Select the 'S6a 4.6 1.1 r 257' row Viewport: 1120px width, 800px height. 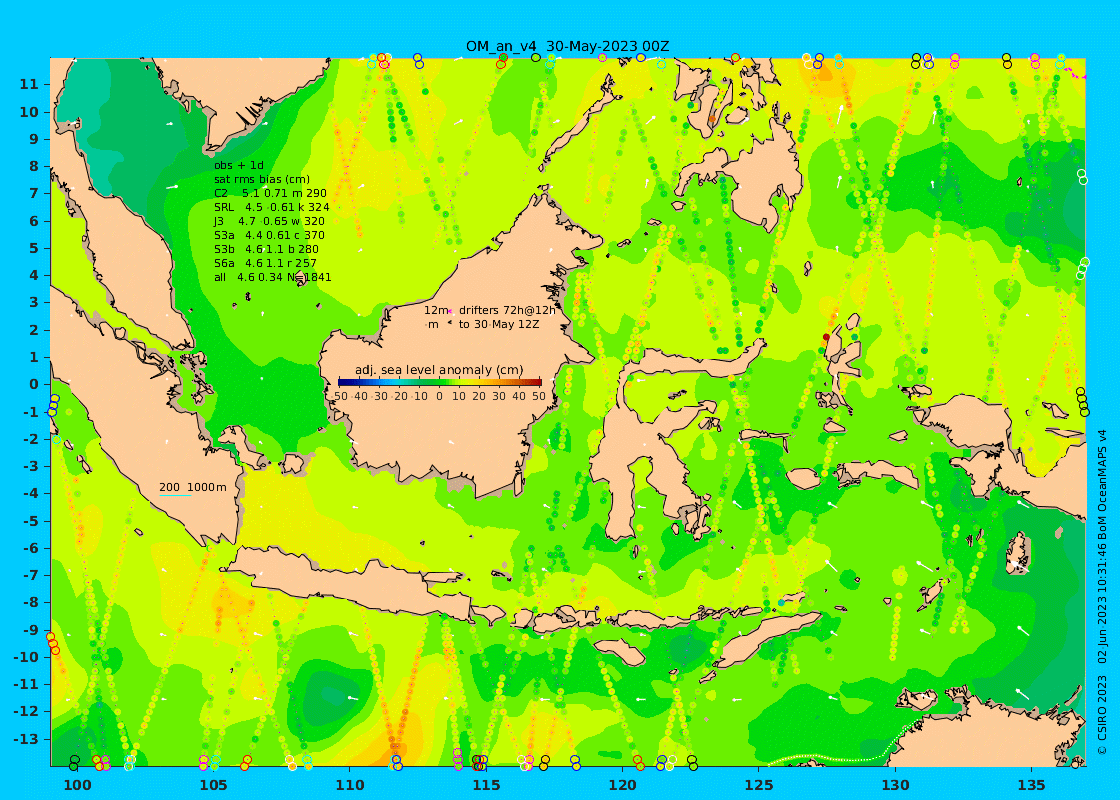point(265,263)
